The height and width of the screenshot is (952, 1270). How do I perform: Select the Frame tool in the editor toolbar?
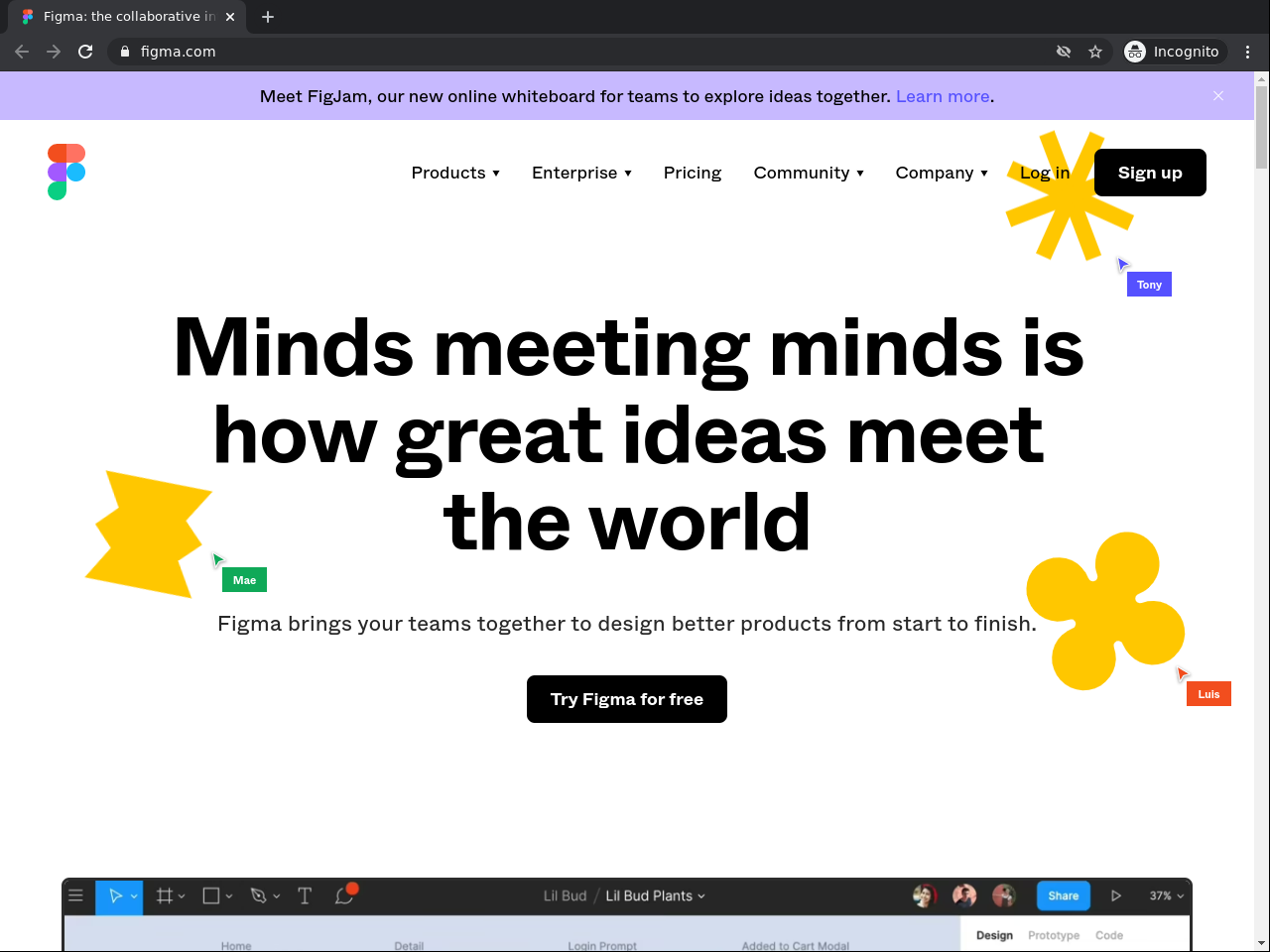[x=165, y=895]
